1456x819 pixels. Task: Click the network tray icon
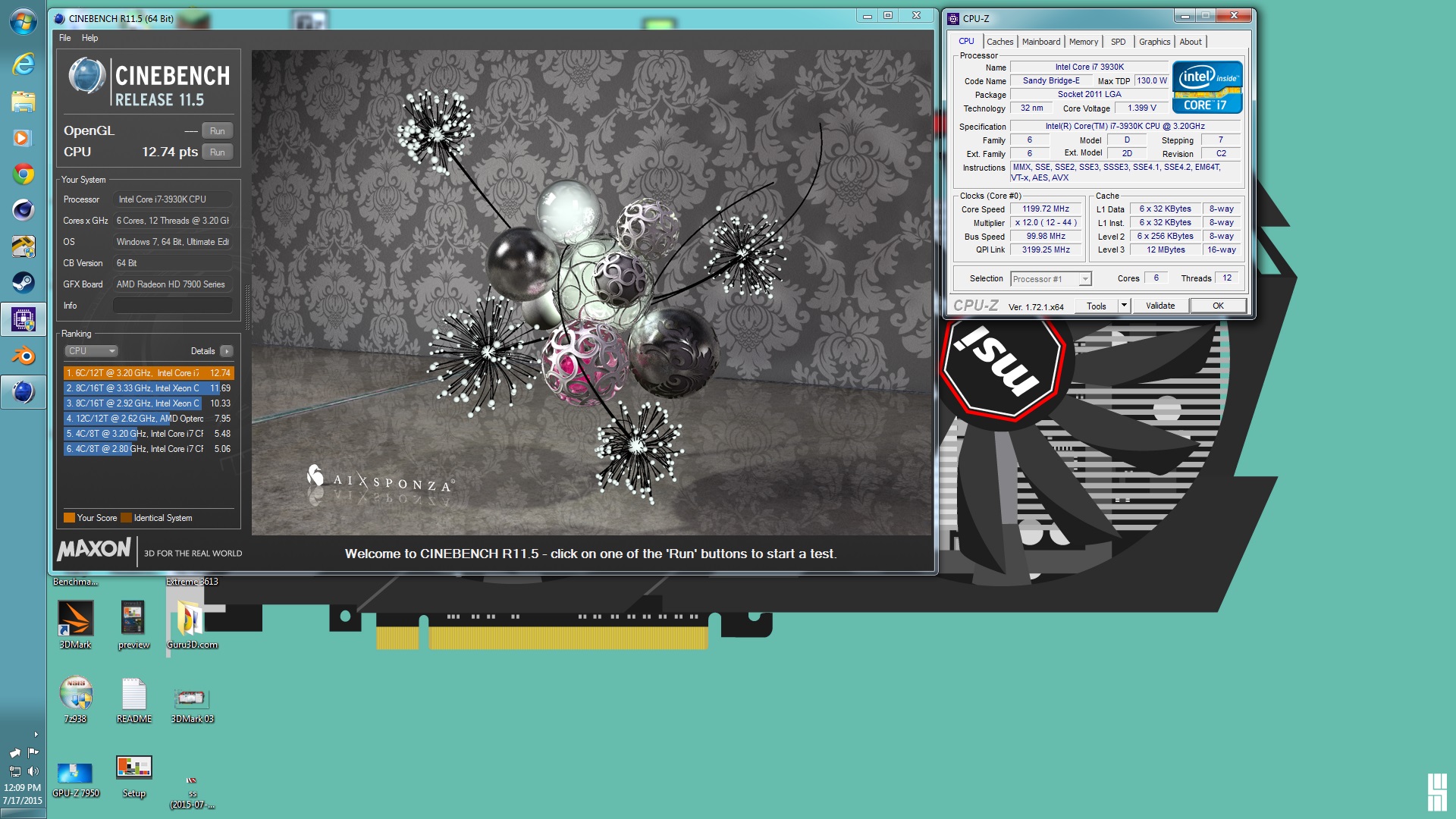click(x=14, y=771)
